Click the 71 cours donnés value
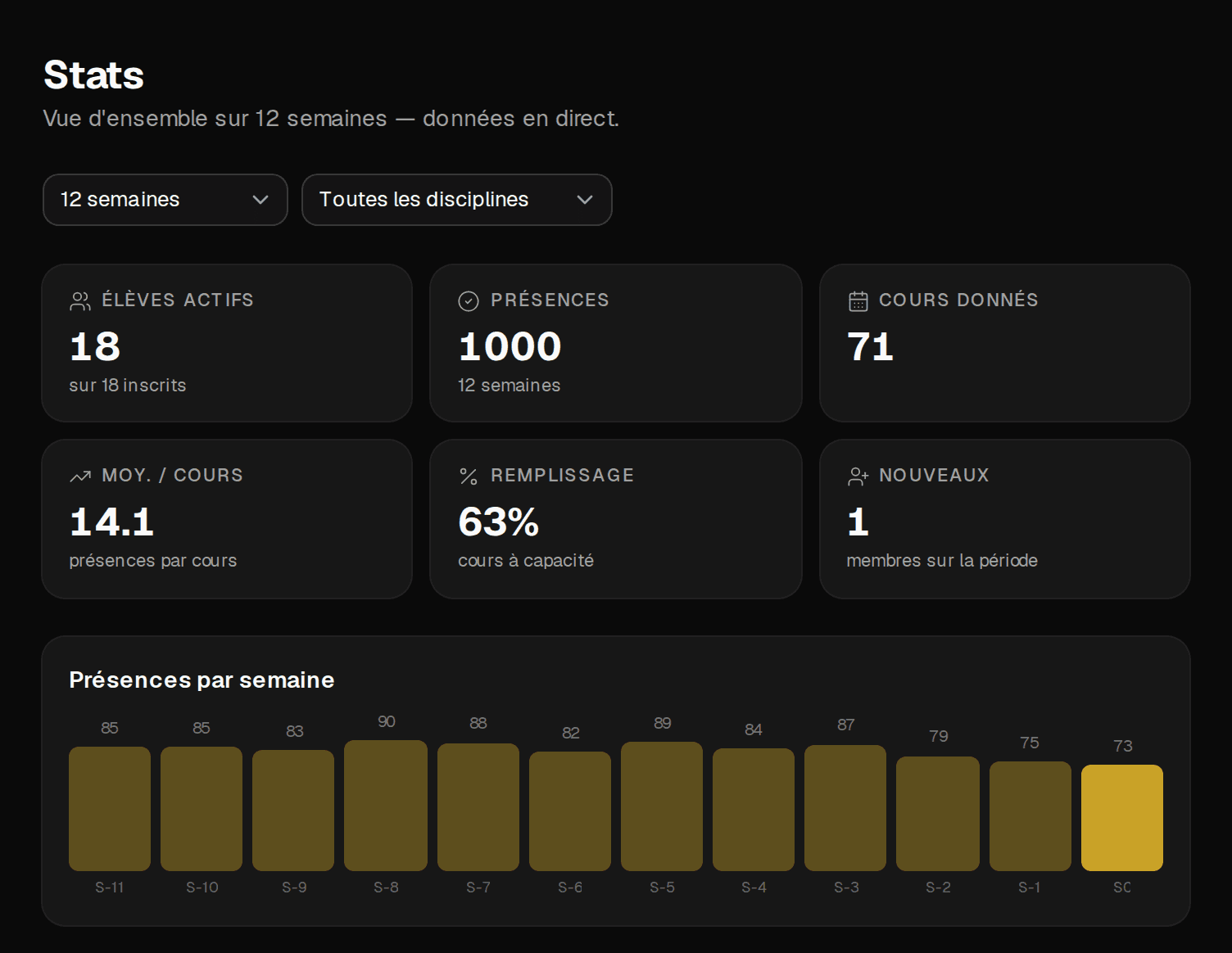1232x953 pixels. [x=870, y=346]
